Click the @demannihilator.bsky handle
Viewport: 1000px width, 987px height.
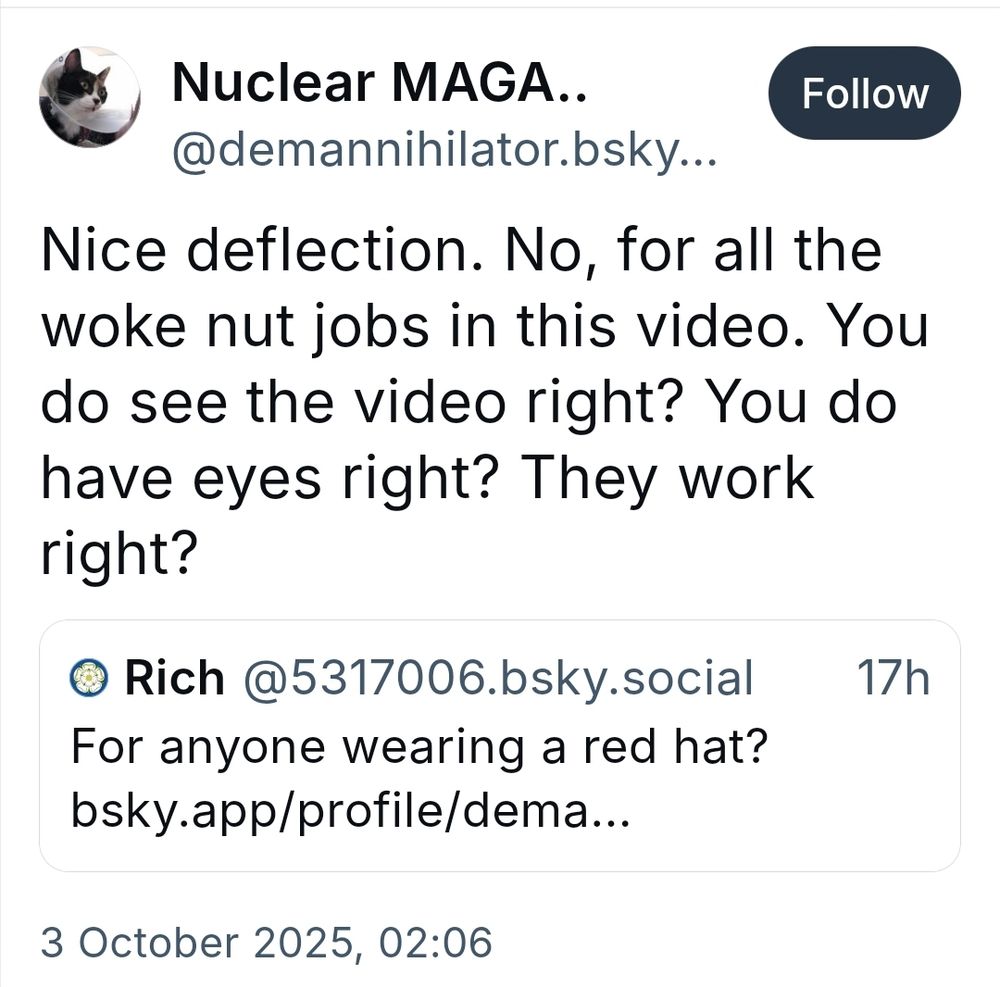[x=444, y=152]
